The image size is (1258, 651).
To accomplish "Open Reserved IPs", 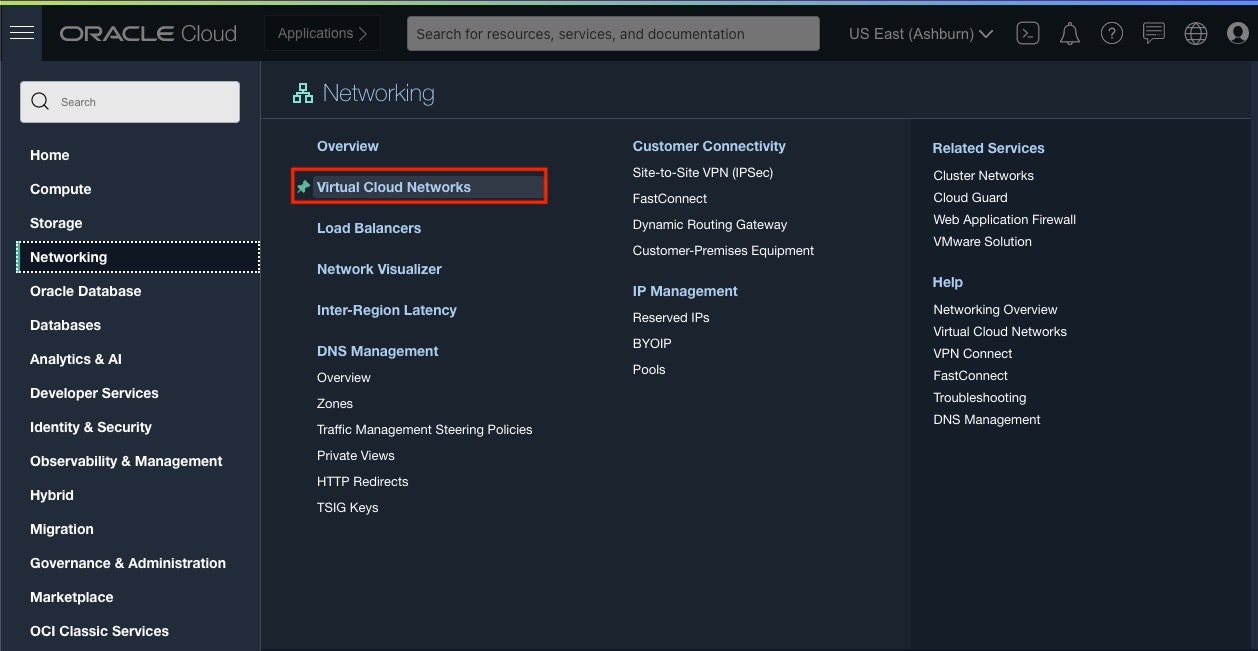I will [x=671, y=317].
